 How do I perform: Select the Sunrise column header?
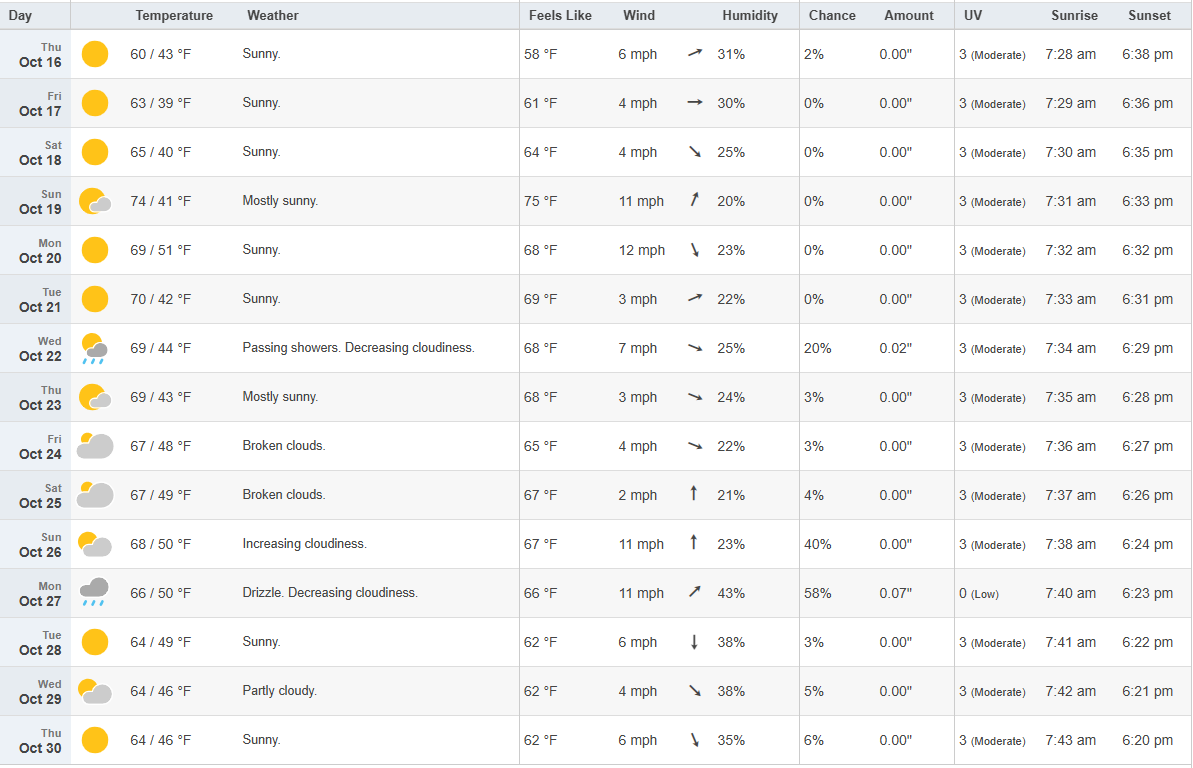(1074, 15)
